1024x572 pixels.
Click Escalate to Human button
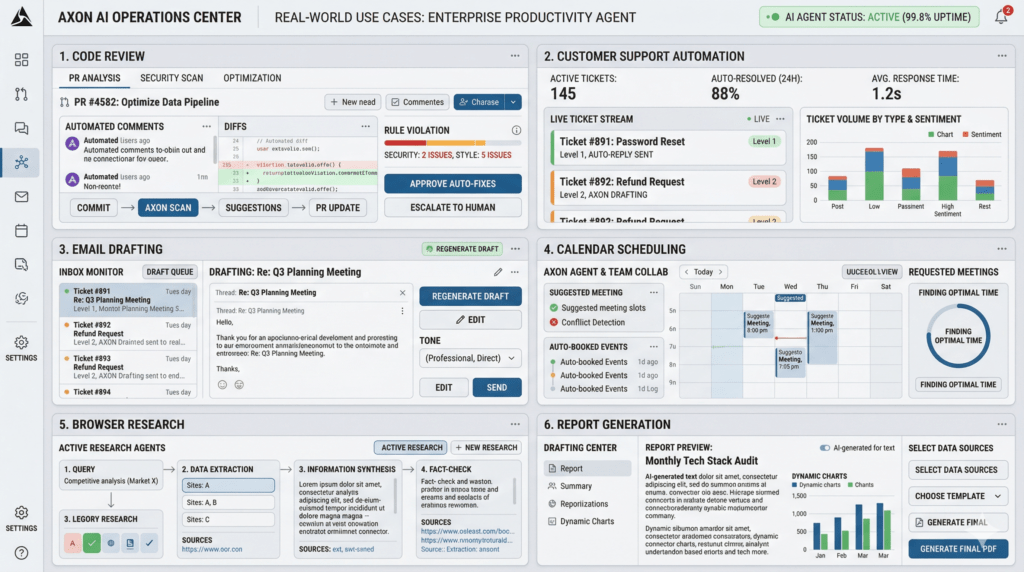[453, 208]
